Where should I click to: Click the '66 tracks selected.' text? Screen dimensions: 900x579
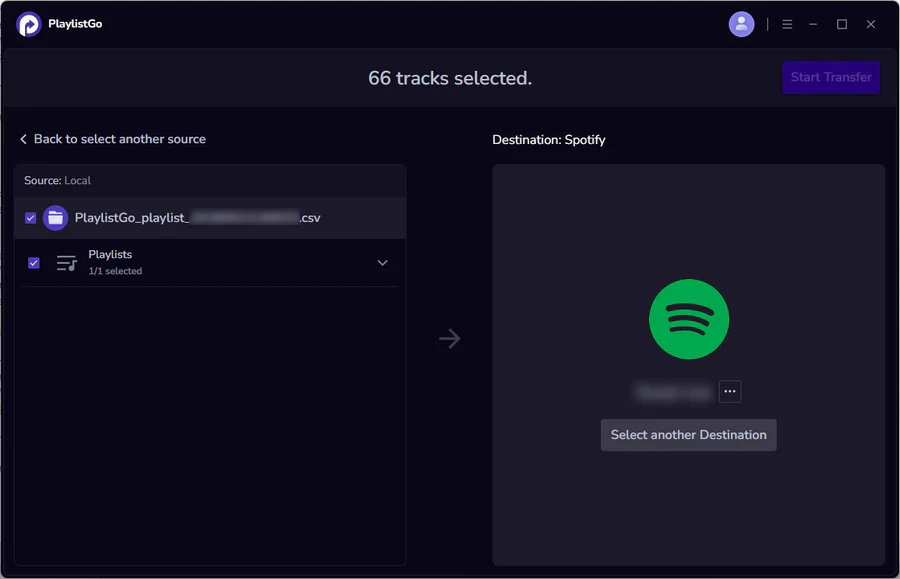tap(450, 78)
